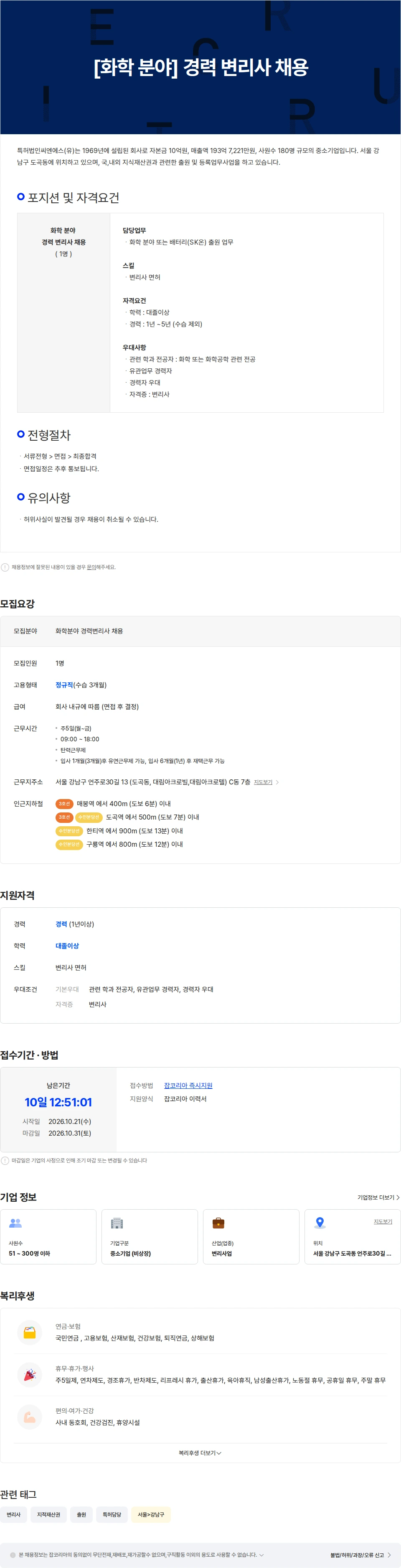Click the 변리사업 industry text

coord(221,1253)
